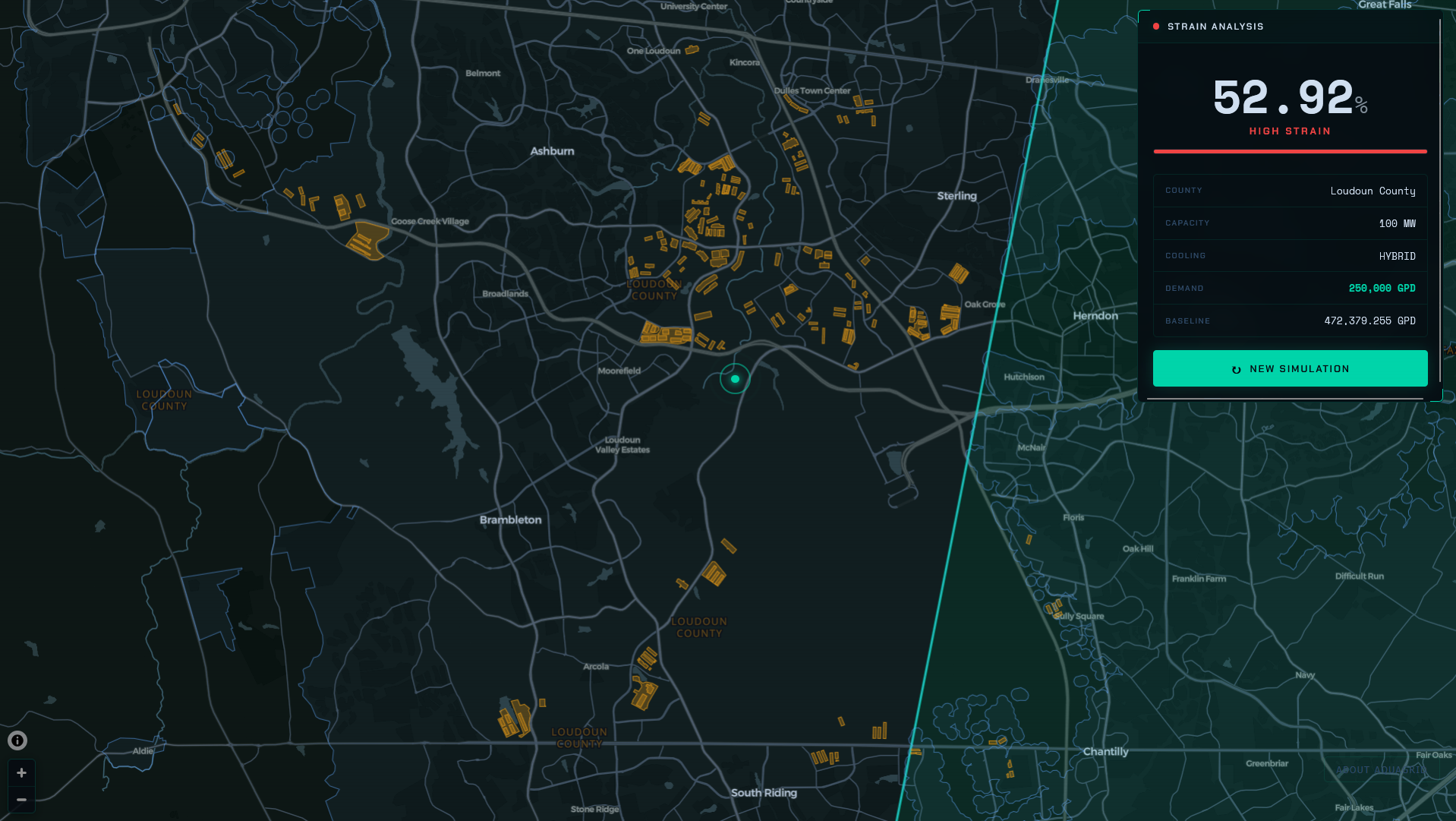Click the Stone Ridge map label
1456x821 pixels.
594,810
